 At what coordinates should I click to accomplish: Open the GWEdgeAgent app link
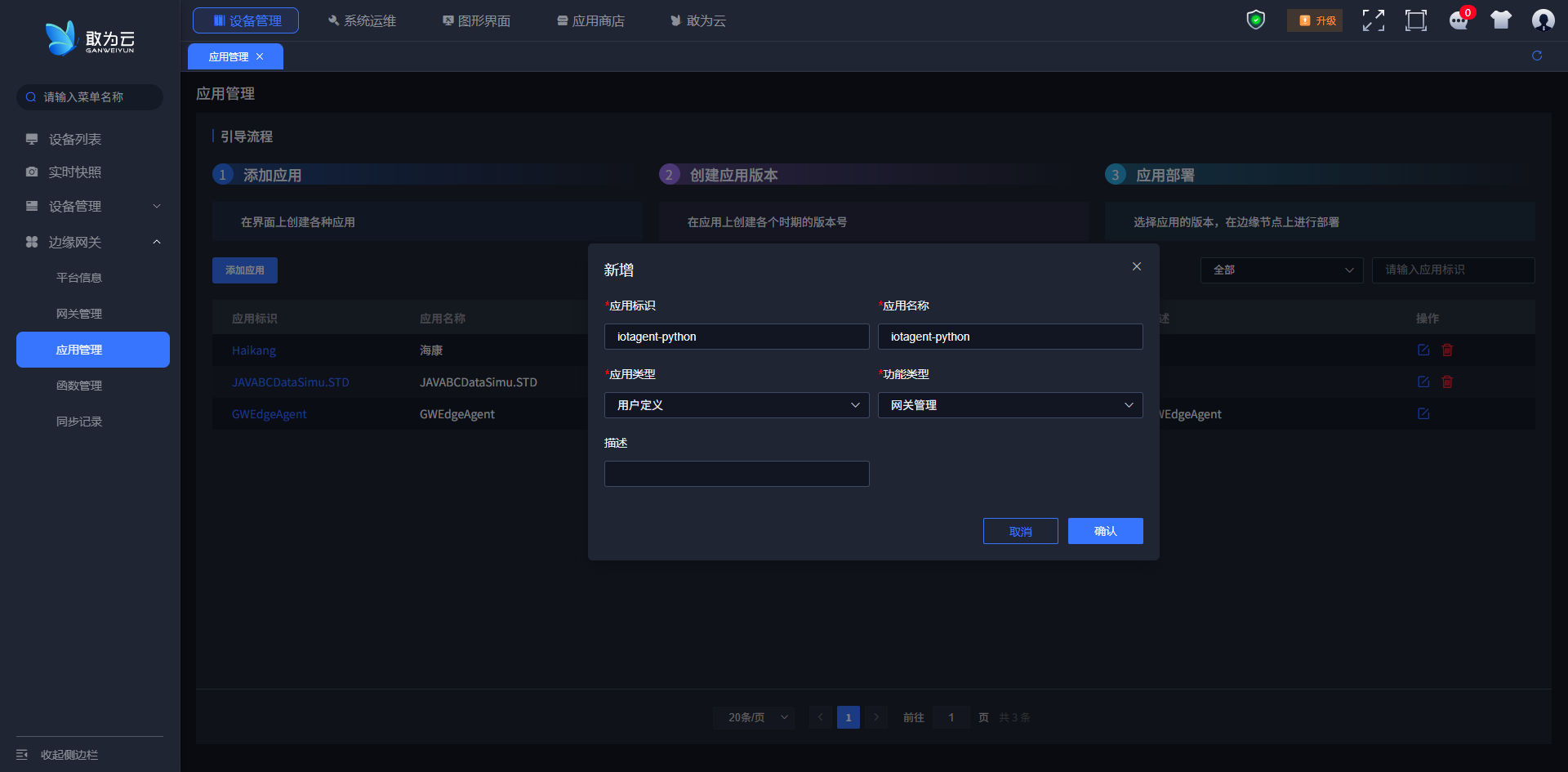point(269,414)
